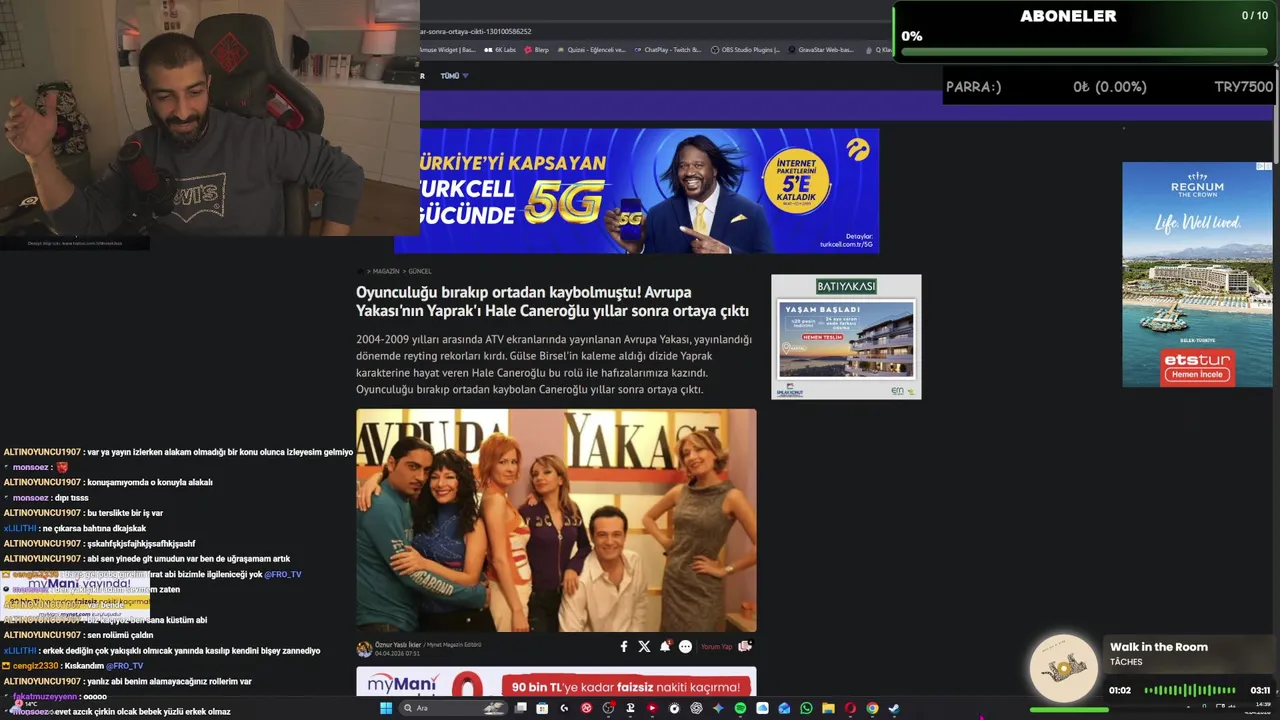This screenshot has width=1280, height=720.
Task: Open the ChatPlay - Twitch bookmark
Action: pyautogui.click(x=667, y=49)
